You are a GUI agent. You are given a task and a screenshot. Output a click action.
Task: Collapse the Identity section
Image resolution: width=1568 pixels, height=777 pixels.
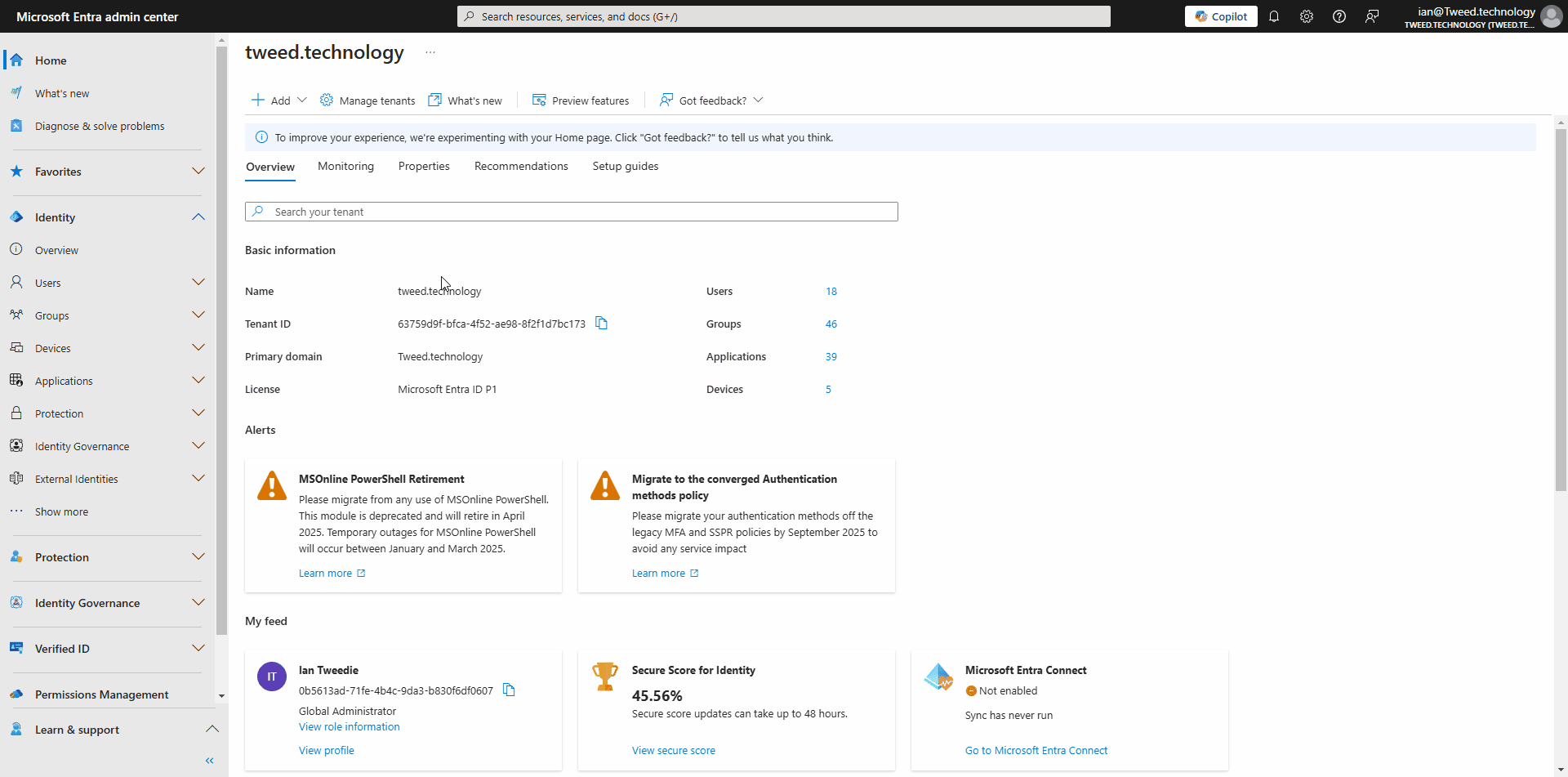click(x=198, y=217)
